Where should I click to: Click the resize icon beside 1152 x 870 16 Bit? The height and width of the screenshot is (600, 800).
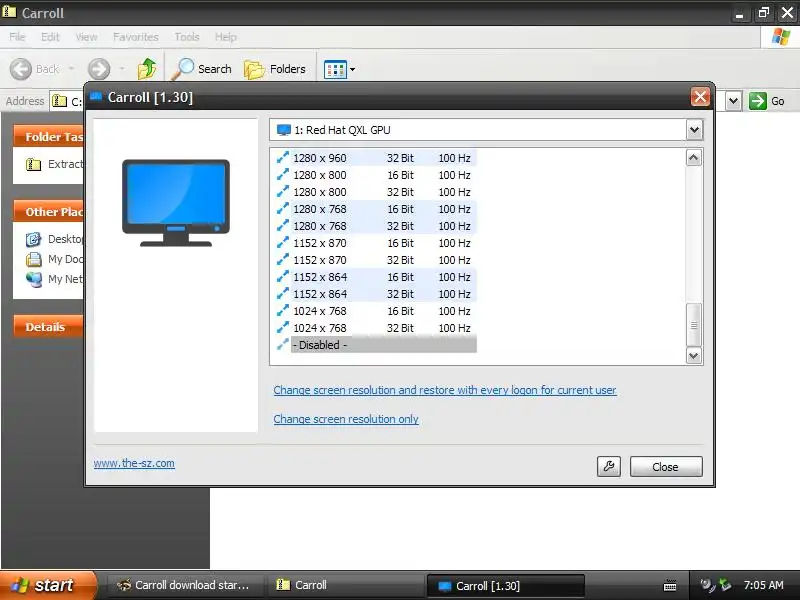point(282,243)
